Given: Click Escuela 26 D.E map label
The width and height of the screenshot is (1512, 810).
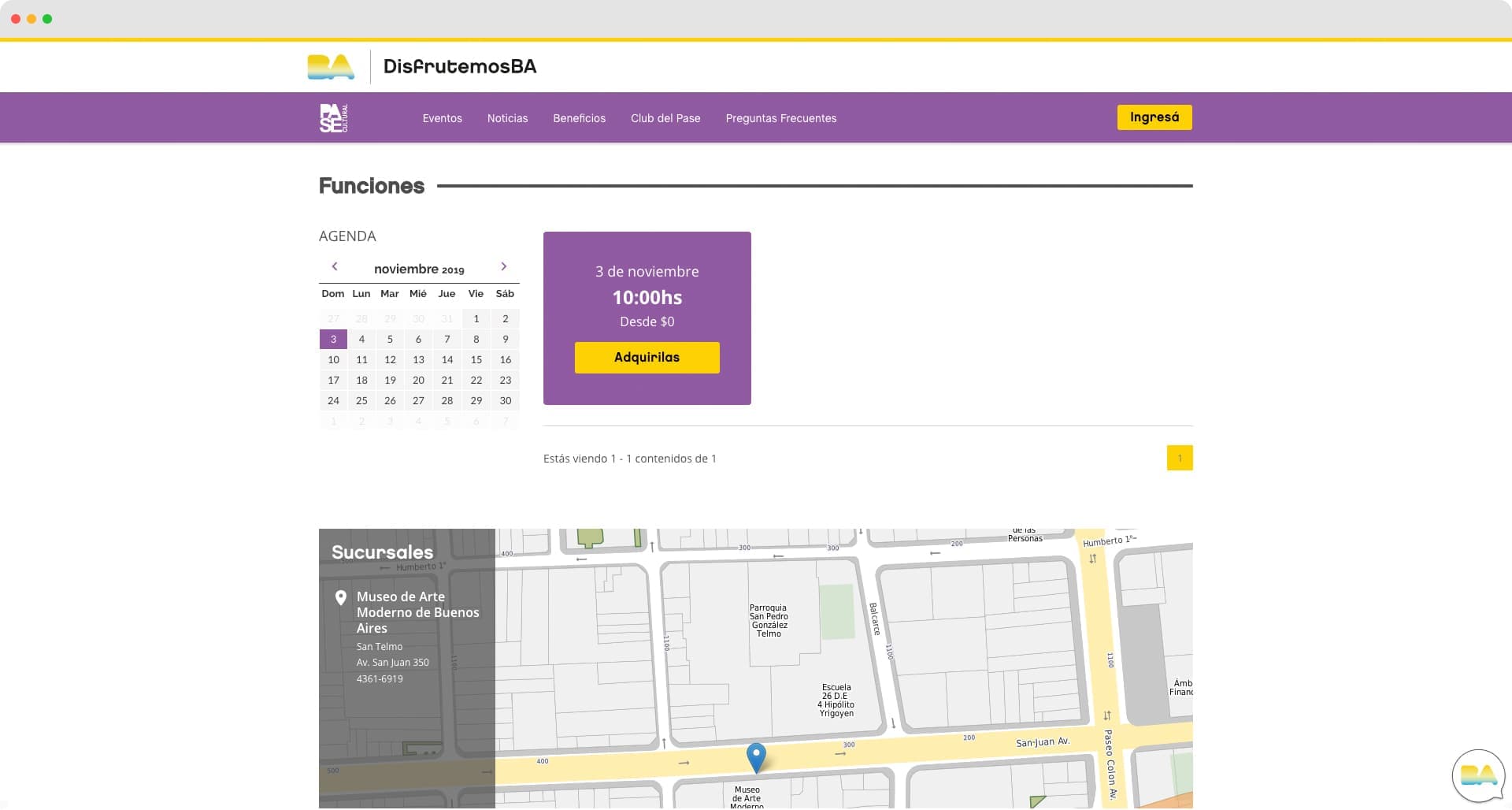Looking at the screenshot, I should click(x=836, y=701).
